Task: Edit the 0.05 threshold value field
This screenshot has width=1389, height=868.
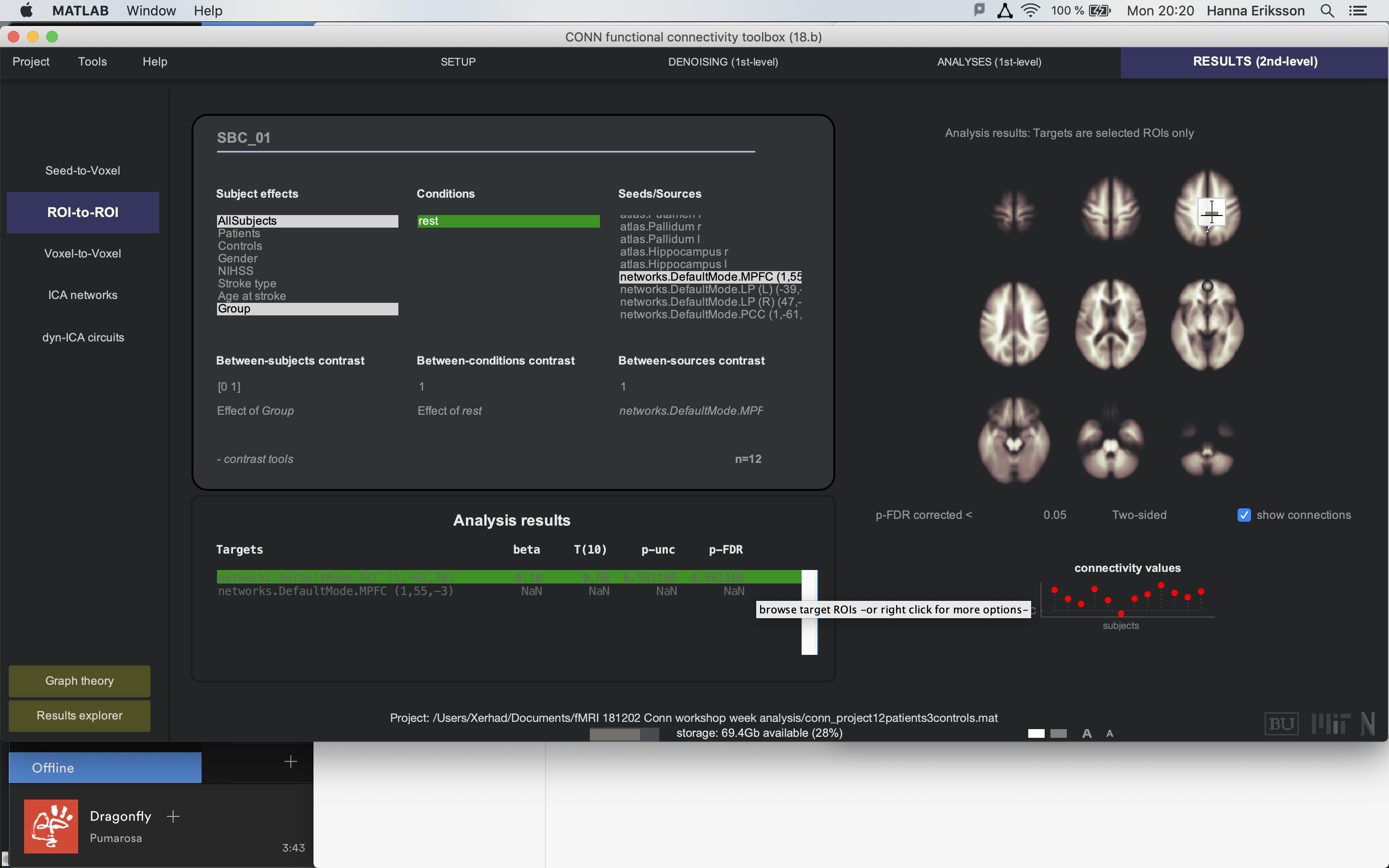Action: click(x=1054, y=515)
